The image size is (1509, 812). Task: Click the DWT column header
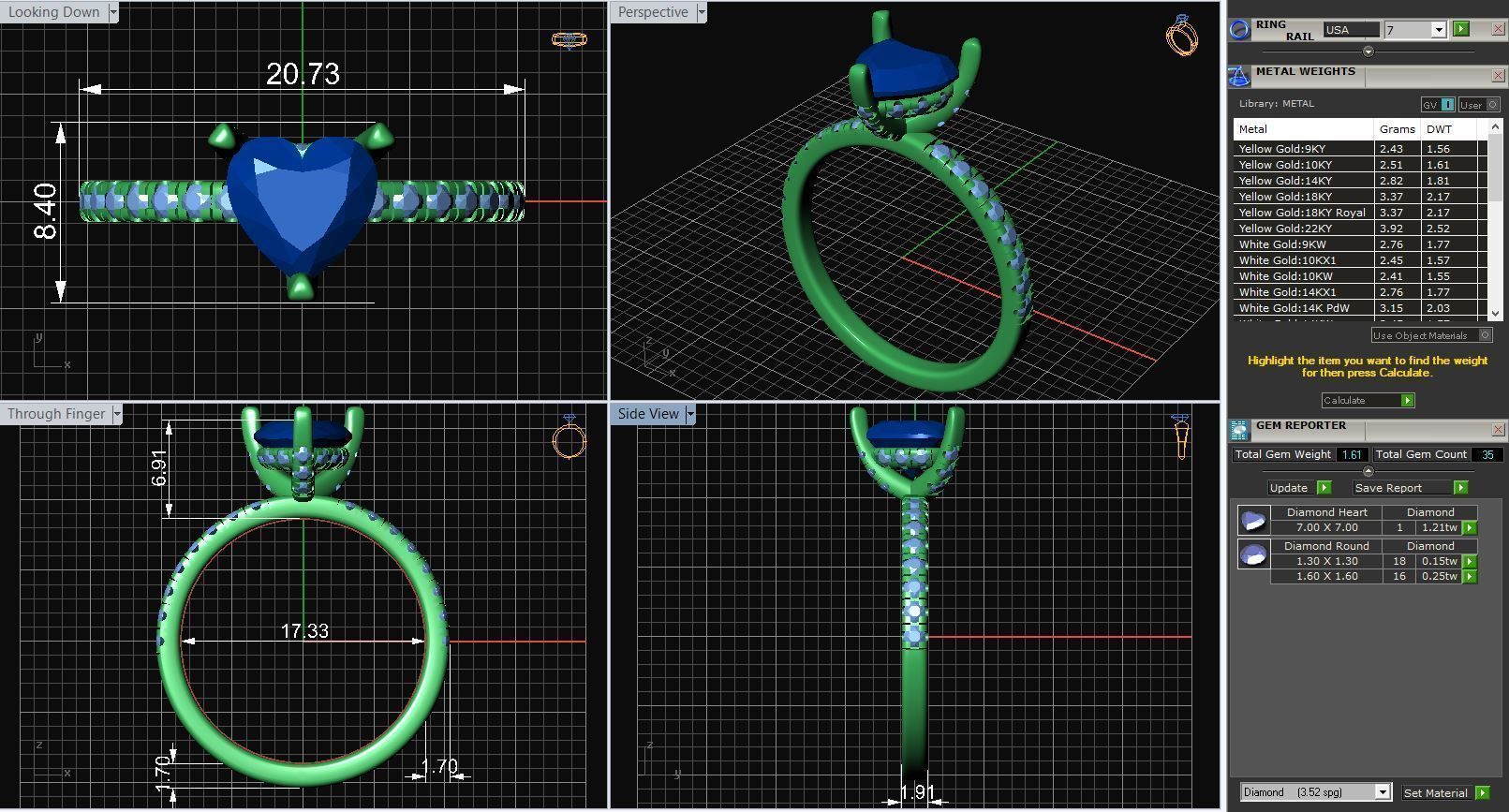tap(1449, 129)
